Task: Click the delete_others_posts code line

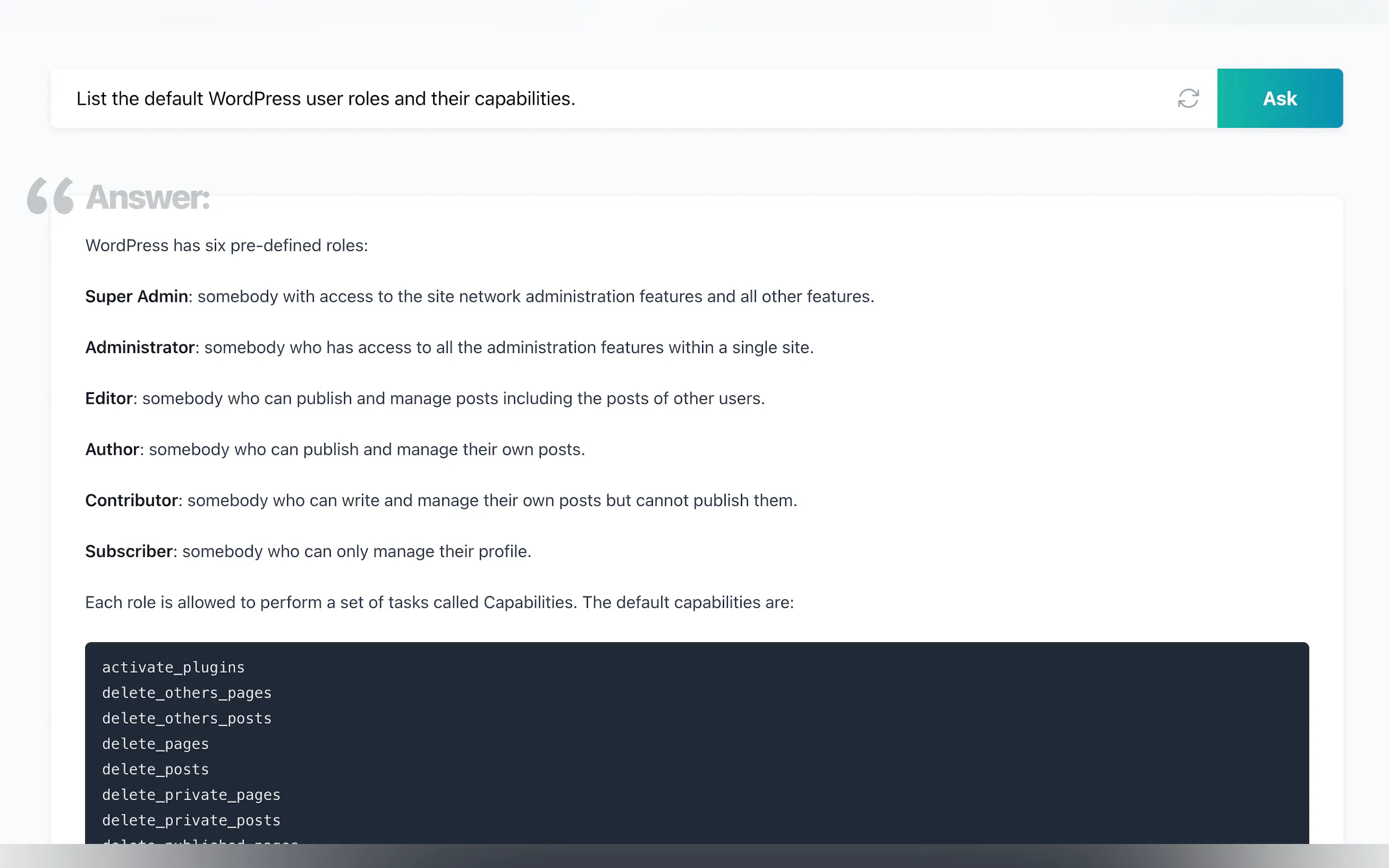Action: 186,718
